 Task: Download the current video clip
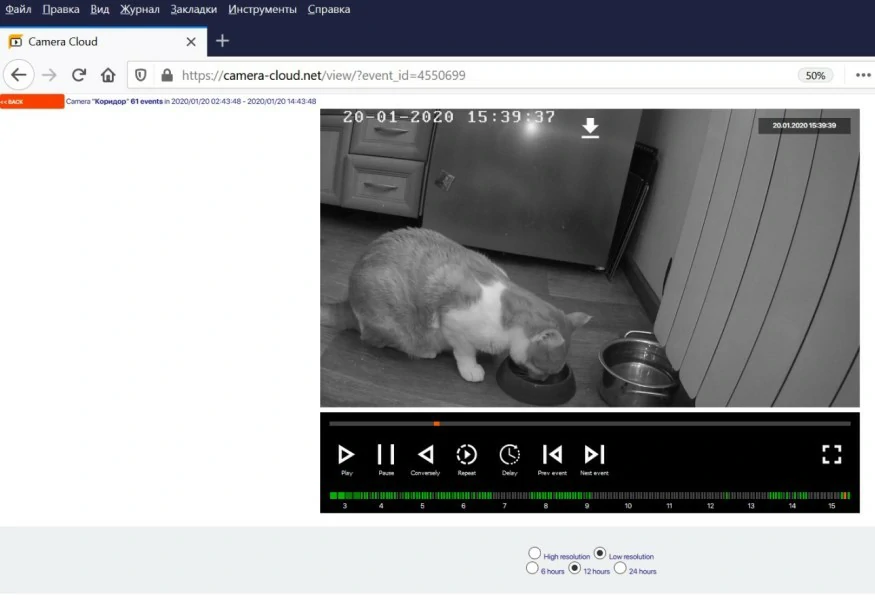click(x=589, y=128)
